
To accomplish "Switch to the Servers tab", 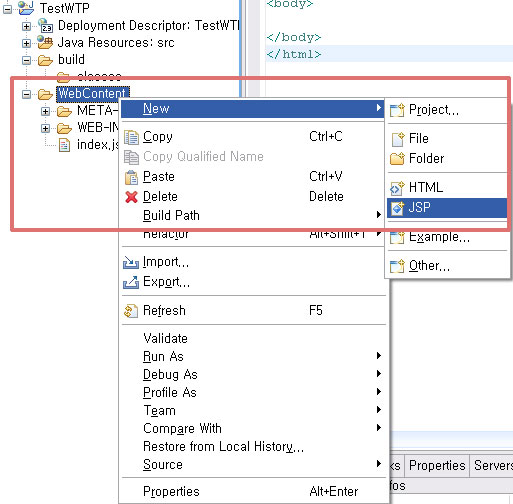I will [x=493, y=465].
